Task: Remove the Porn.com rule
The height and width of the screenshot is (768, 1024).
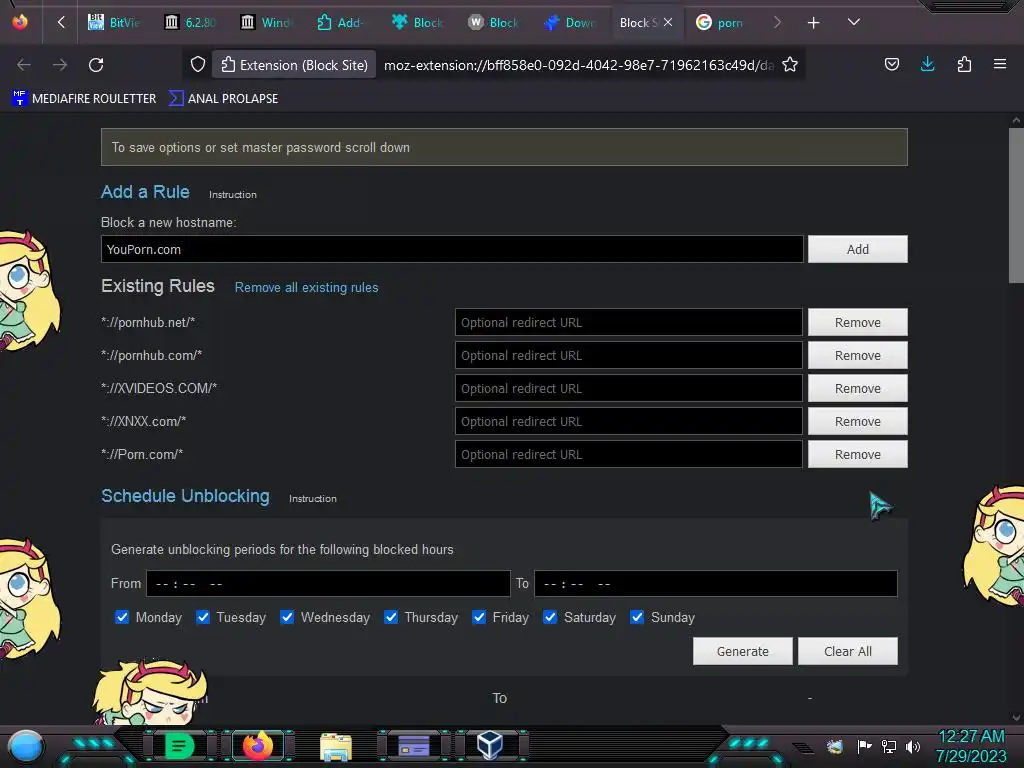Action: [x=857, y=455]
